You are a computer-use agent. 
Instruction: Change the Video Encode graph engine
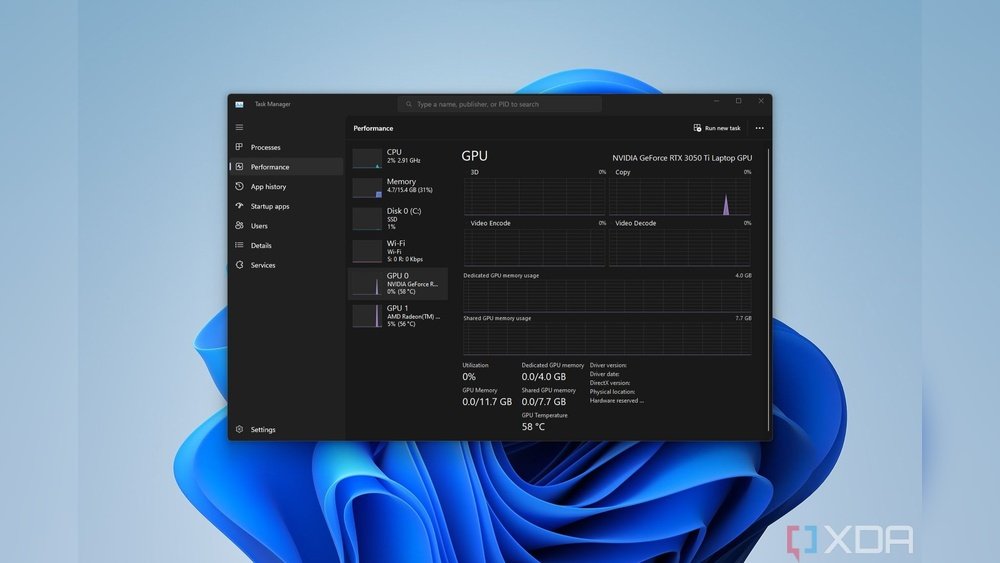(x=490, y=223)
